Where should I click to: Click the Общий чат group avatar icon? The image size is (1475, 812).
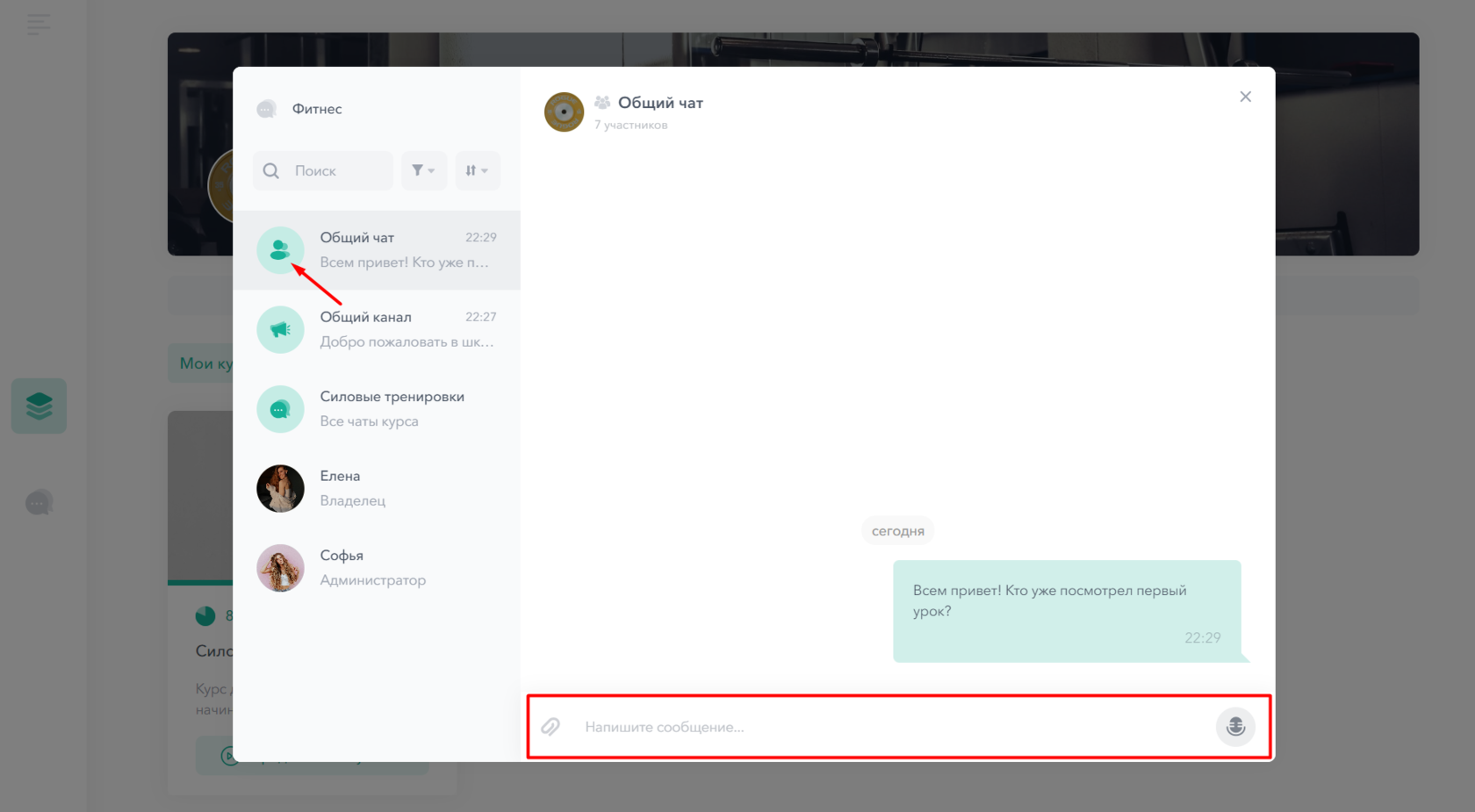[x=280, y=250]
